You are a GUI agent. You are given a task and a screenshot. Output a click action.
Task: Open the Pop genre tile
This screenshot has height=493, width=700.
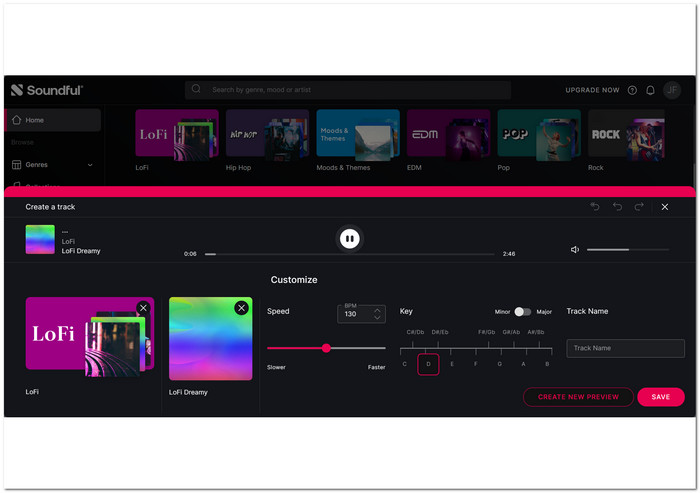(539, 135)
